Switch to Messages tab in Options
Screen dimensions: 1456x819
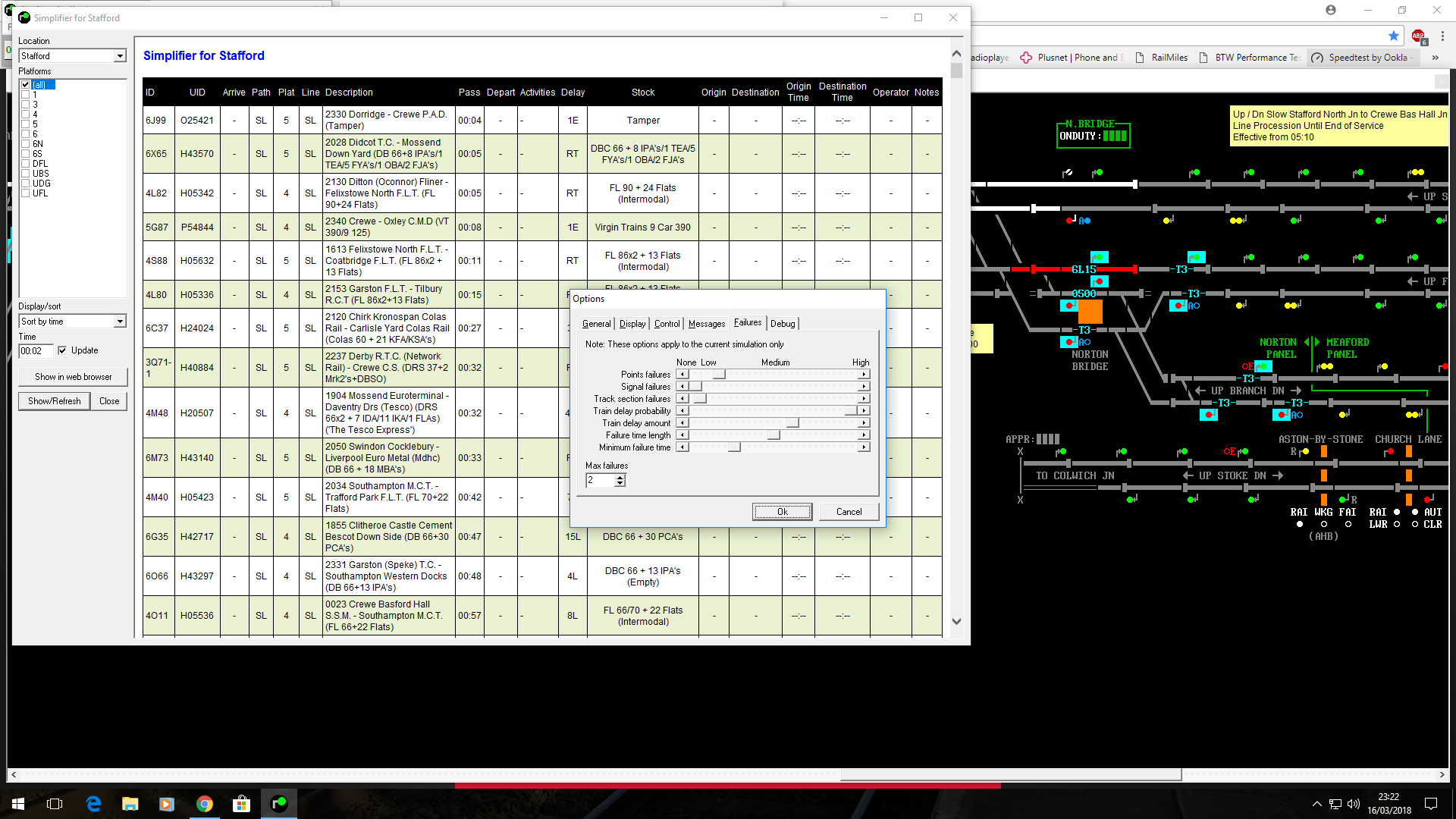(707, 324)
